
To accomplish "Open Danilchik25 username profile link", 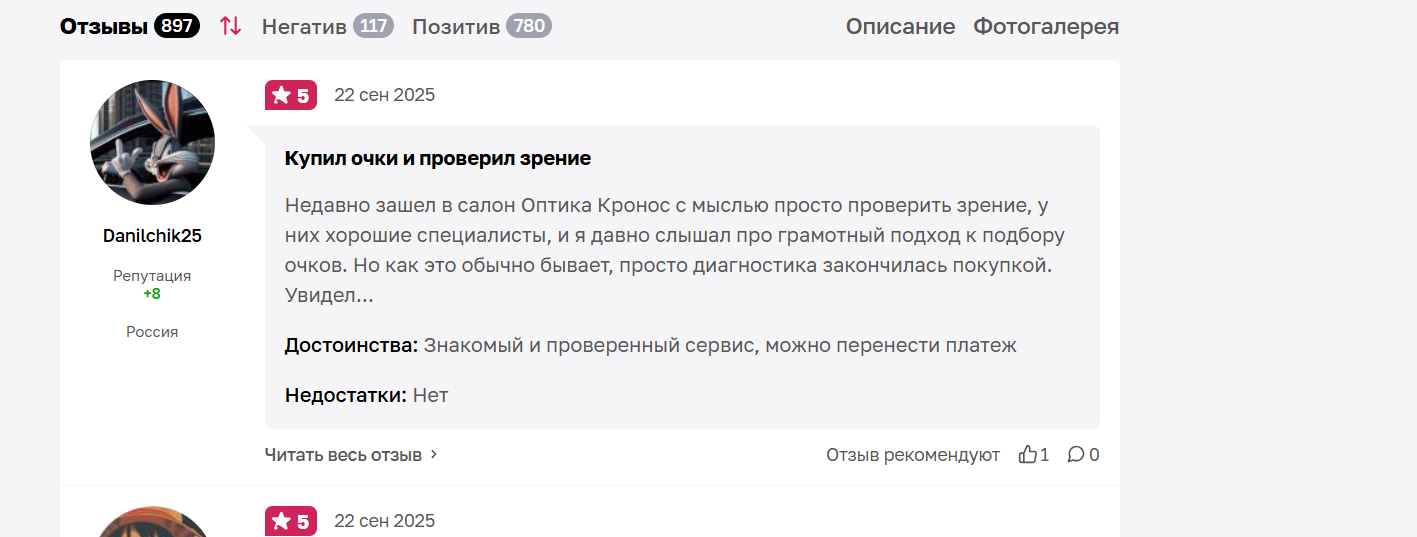I will coord(152,236).
